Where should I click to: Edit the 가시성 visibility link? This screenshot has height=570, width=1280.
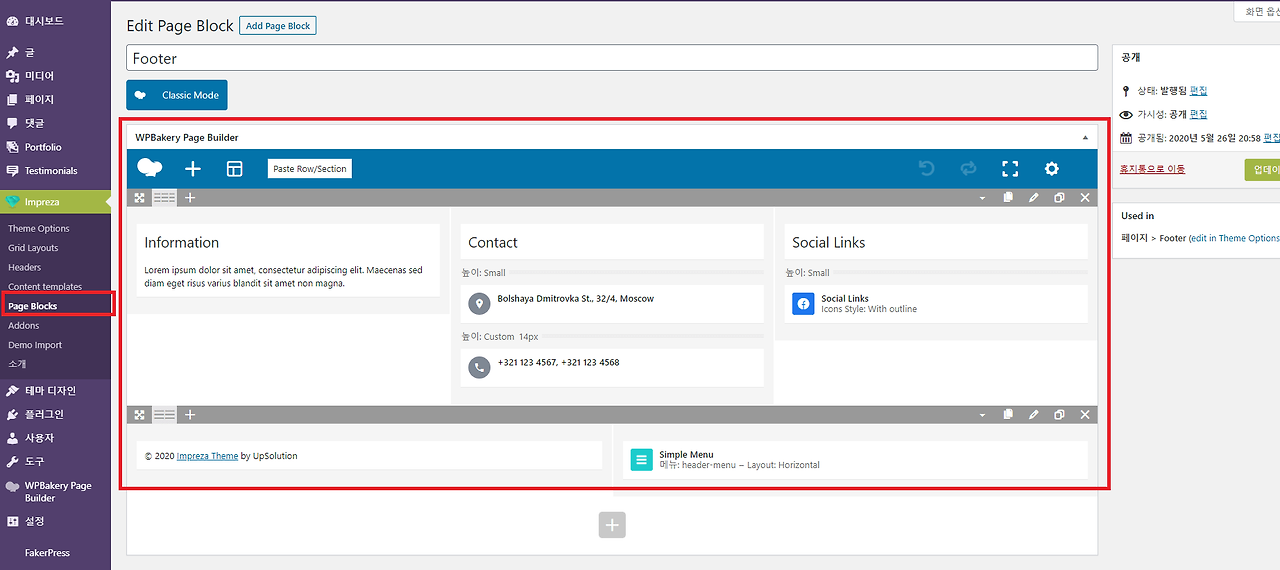point(1198,114)
